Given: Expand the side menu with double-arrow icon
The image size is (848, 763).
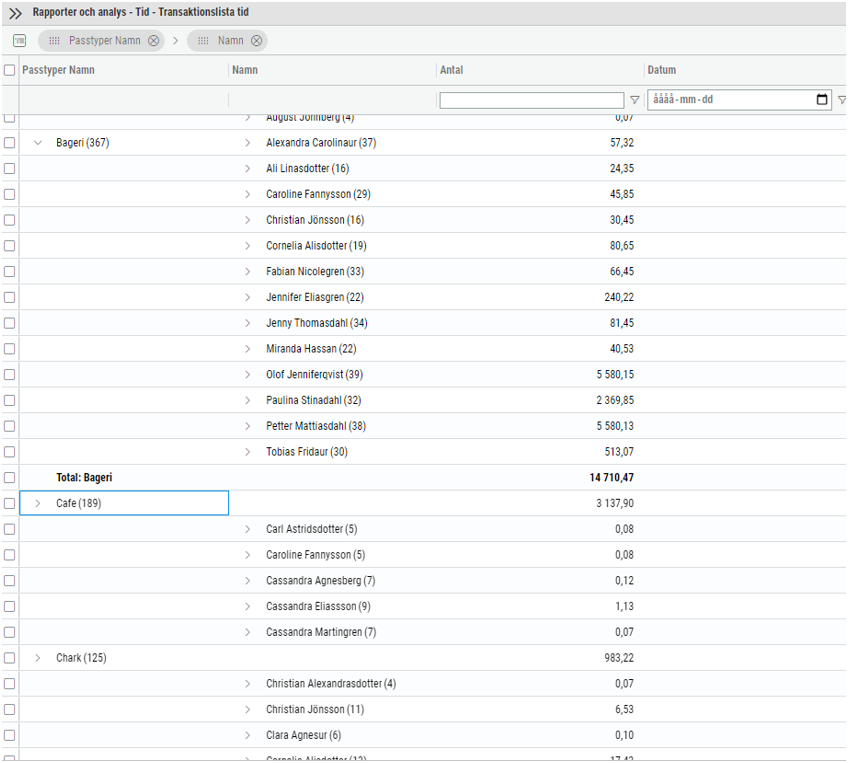Looking at the screenshot, I should (x=15, y=13).
